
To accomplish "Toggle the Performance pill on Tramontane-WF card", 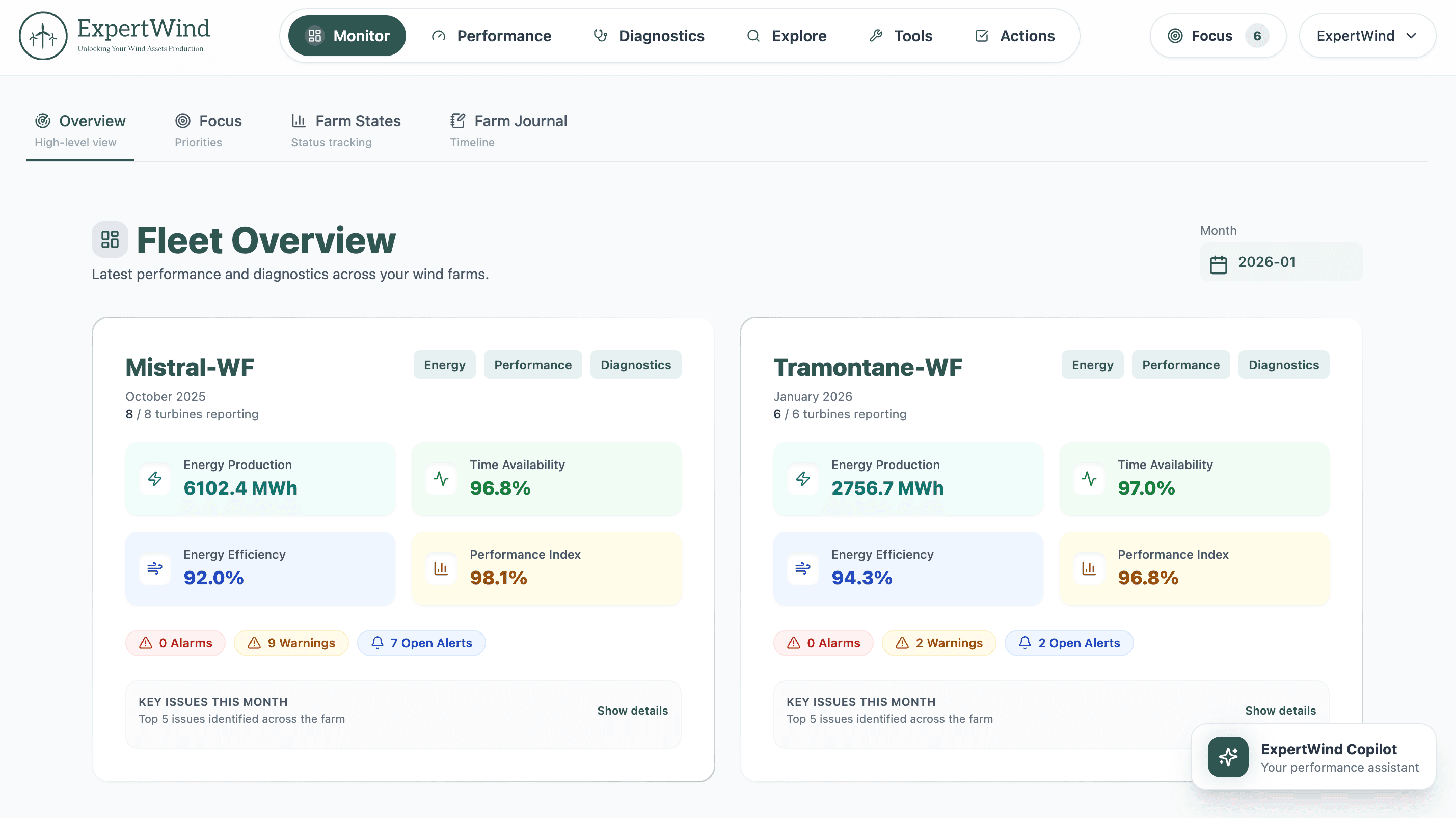I will click(1181, 364).
